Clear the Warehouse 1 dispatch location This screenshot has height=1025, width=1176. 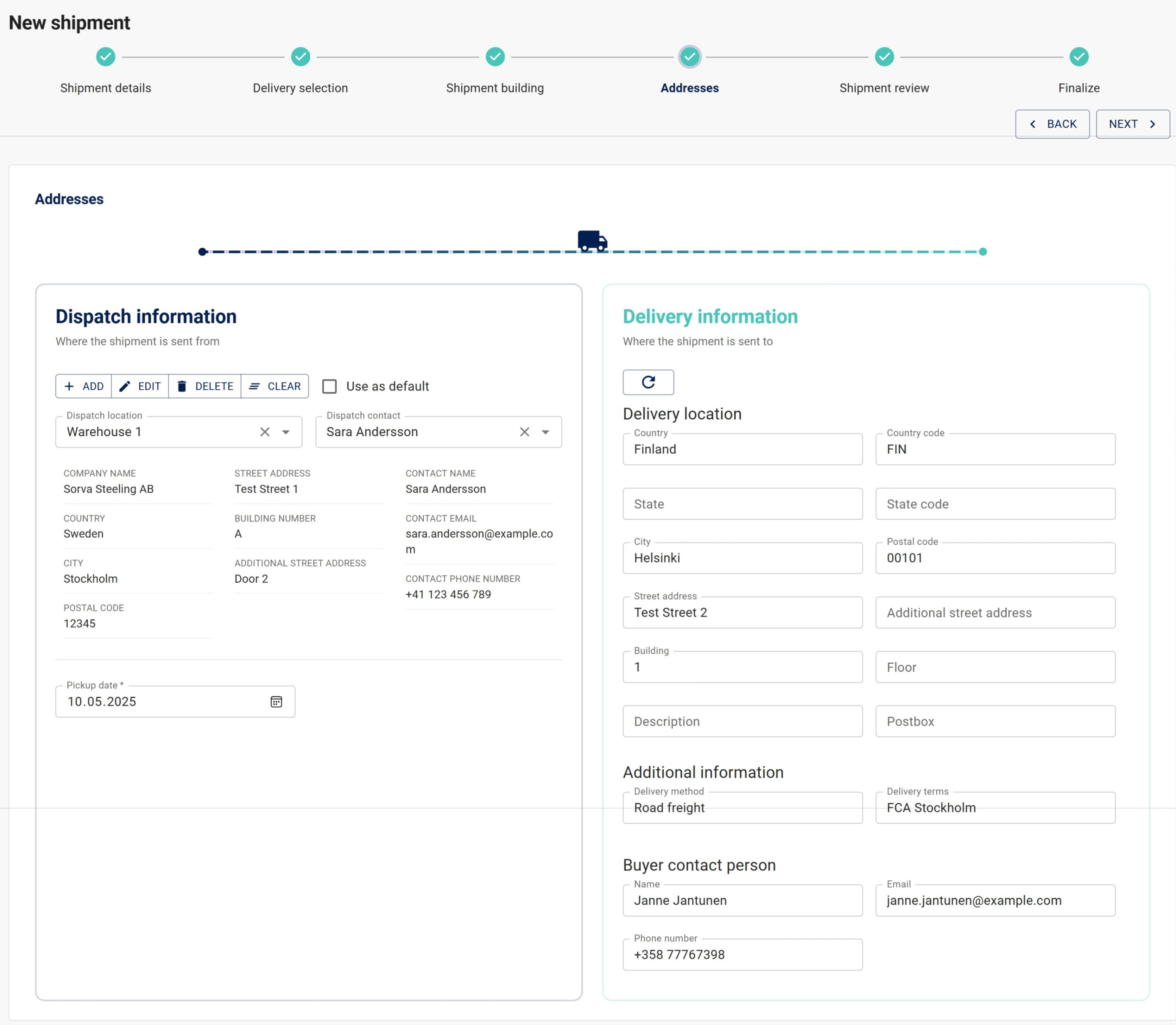264,432
